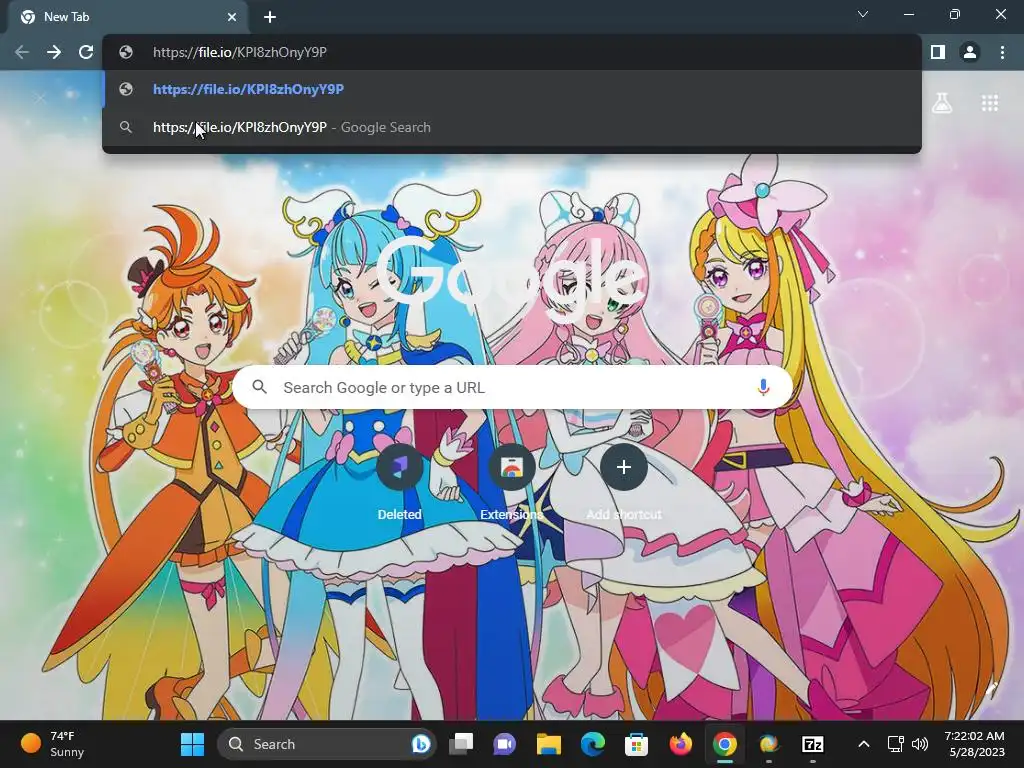Show hidden system tray icons
1024x768 pixels.
(863, 744)
